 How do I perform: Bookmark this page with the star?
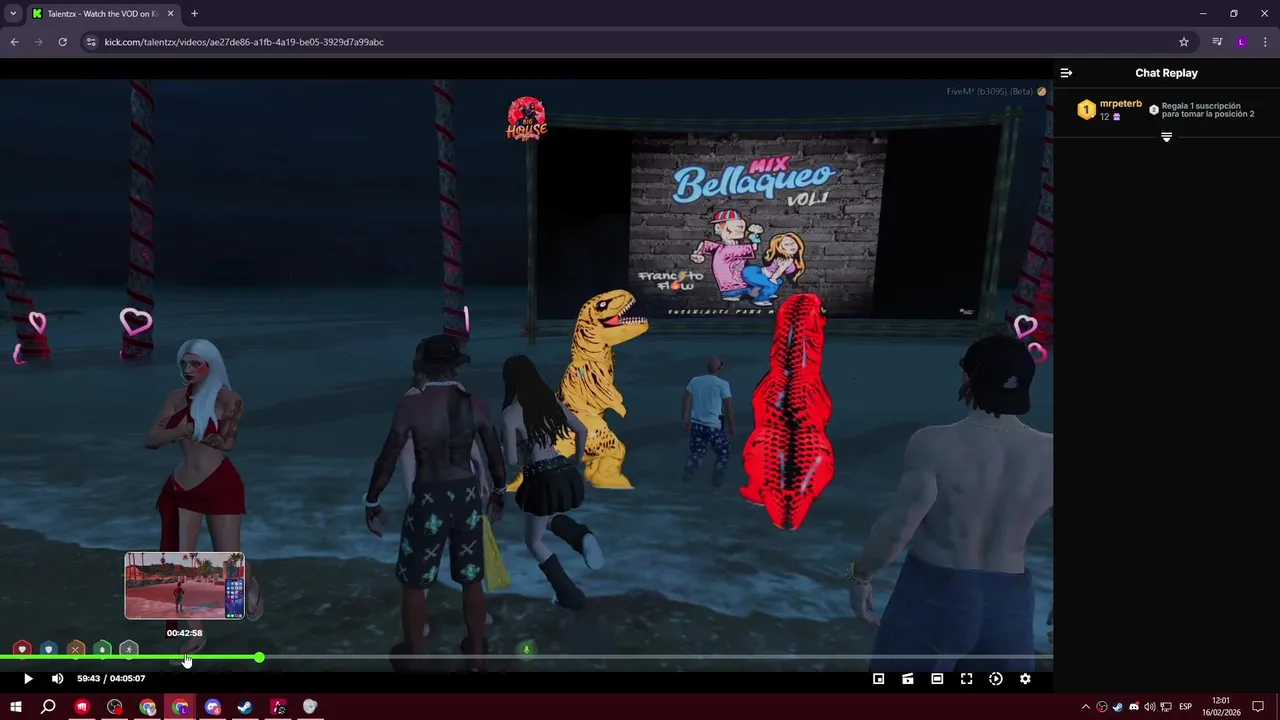point(1184,42)
